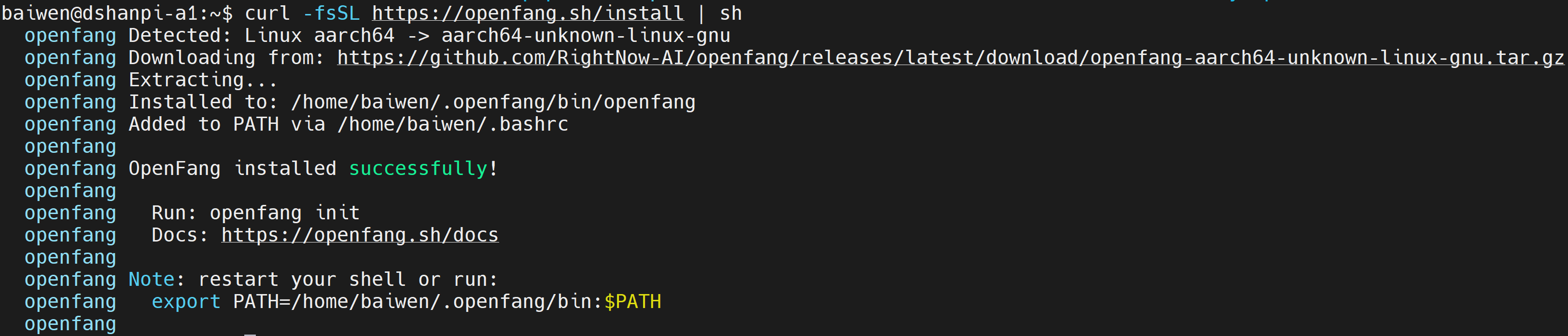
Task: Click "restart your shell or run:" text
Action: pyautogui.click(x=348, y=280)
